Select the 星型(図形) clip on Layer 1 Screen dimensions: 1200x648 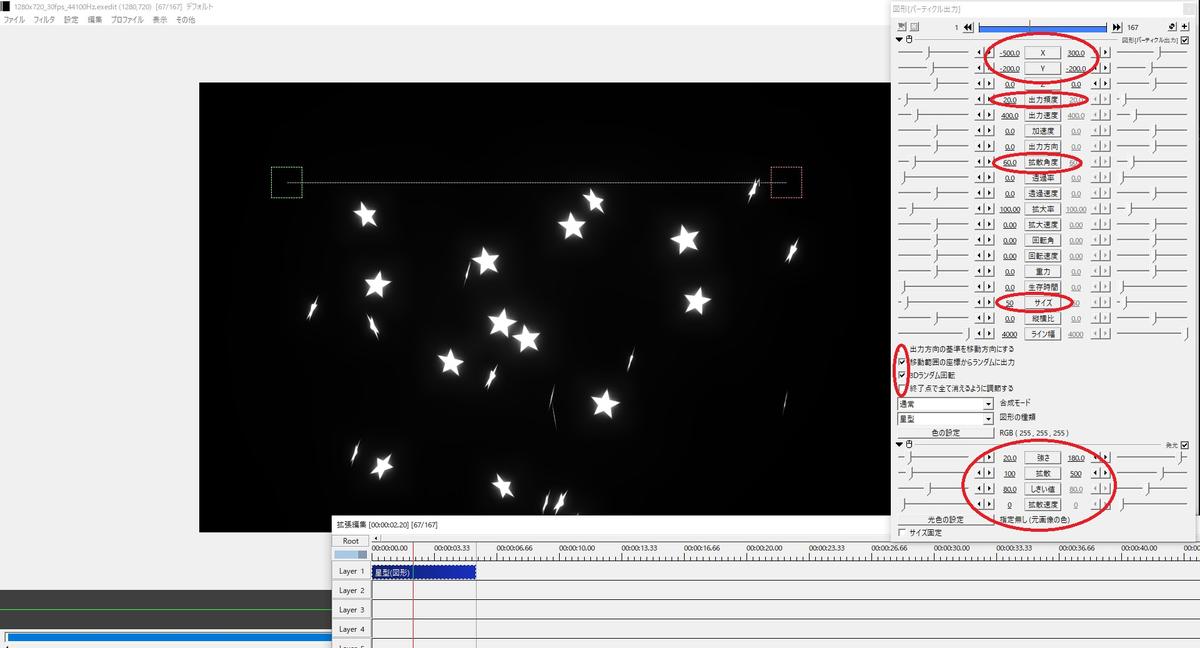423,572
